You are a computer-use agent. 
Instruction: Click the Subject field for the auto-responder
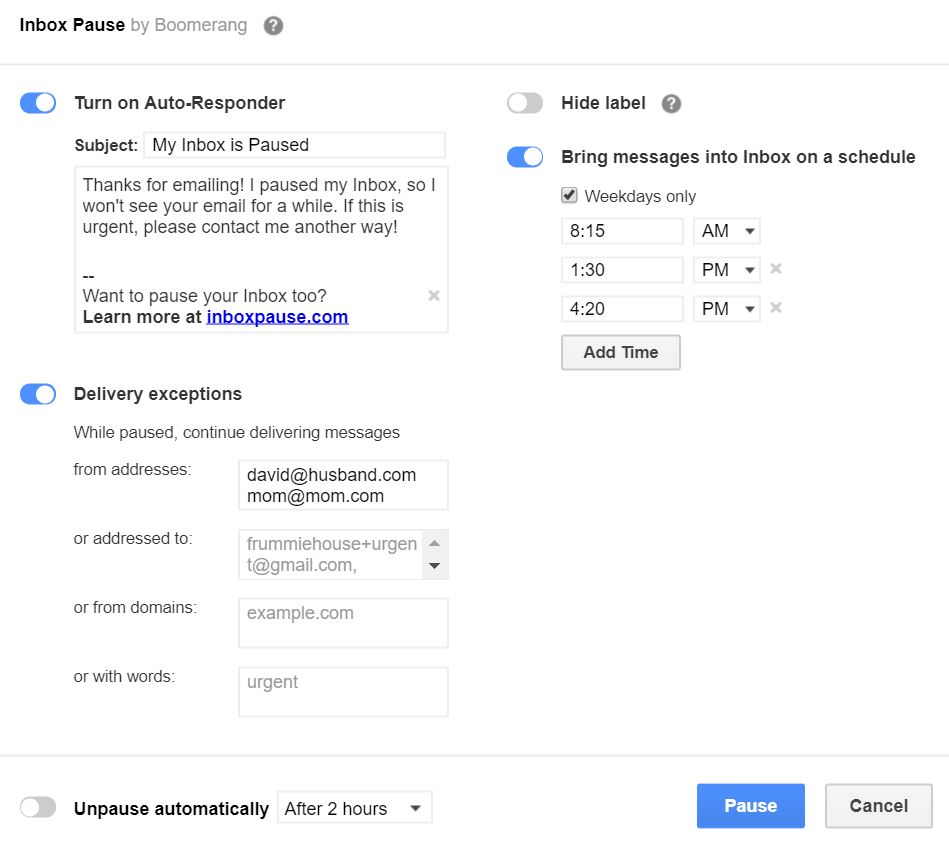point(294,145)
